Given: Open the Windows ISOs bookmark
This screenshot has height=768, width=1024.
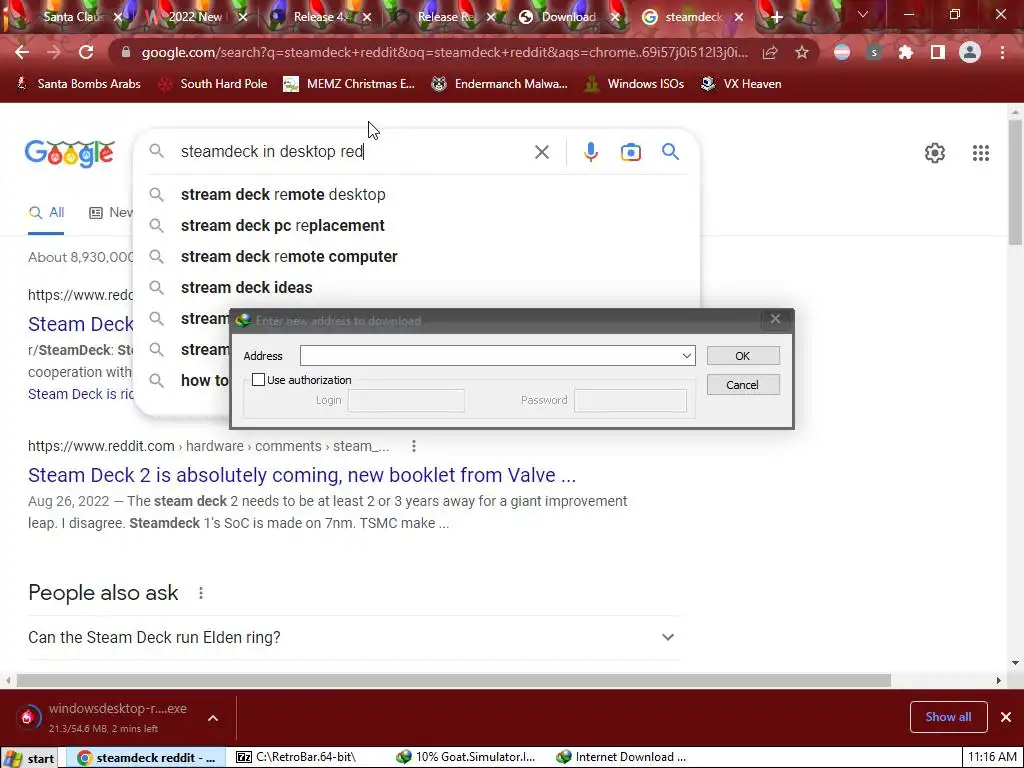Looking at the screenshot, I should pos(635,84).
